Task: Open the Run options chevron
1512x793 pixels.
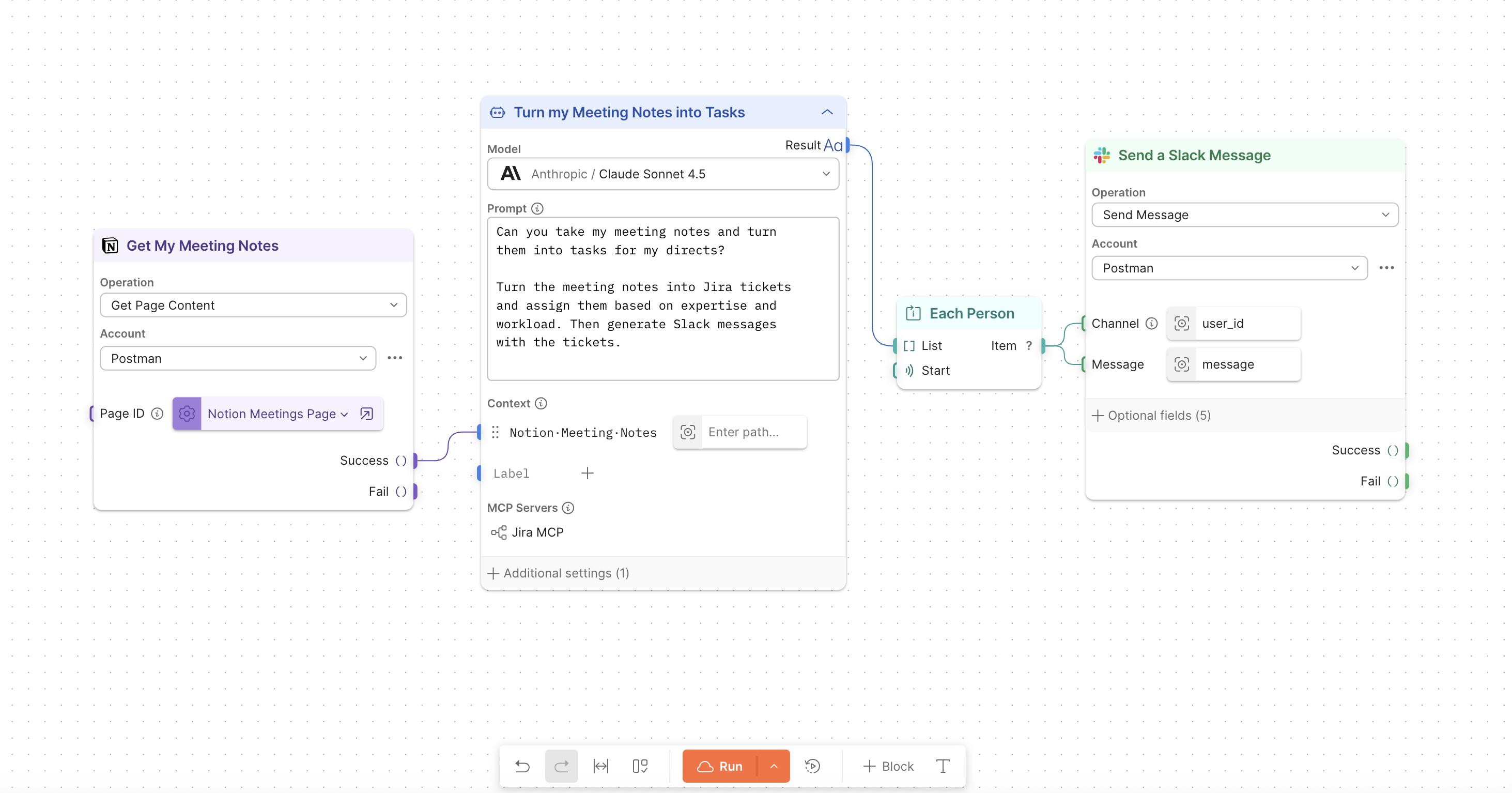Action: click(774, 766)
